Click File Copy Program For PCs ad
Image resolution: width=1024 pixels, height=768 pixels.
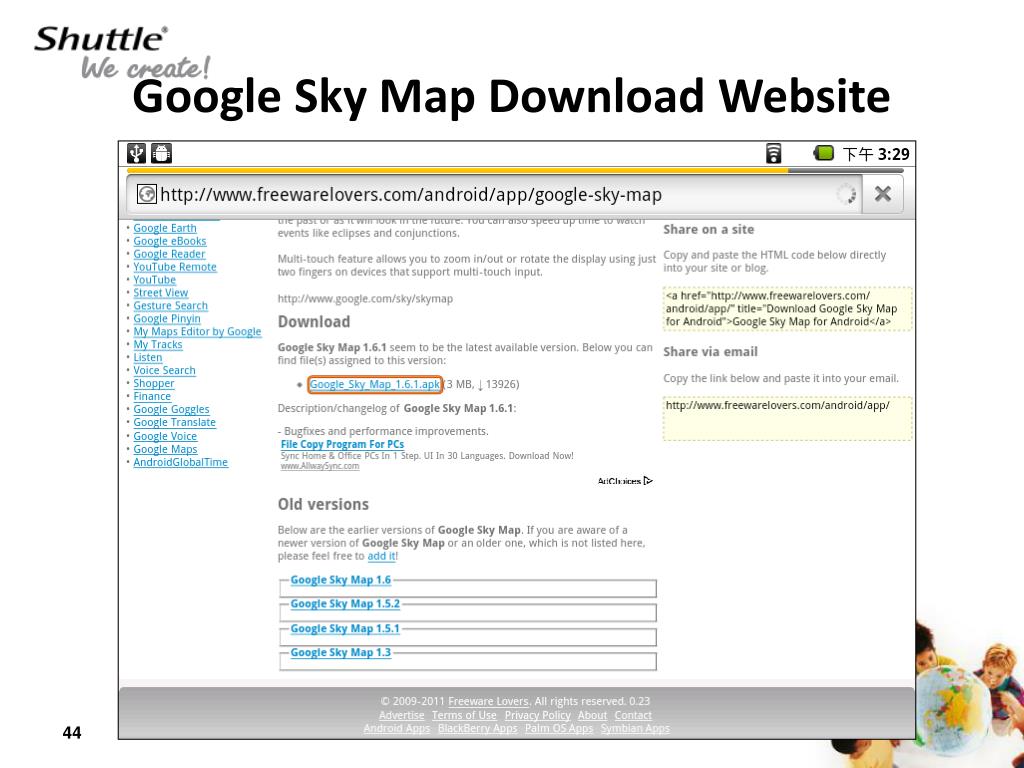(342, 444)
